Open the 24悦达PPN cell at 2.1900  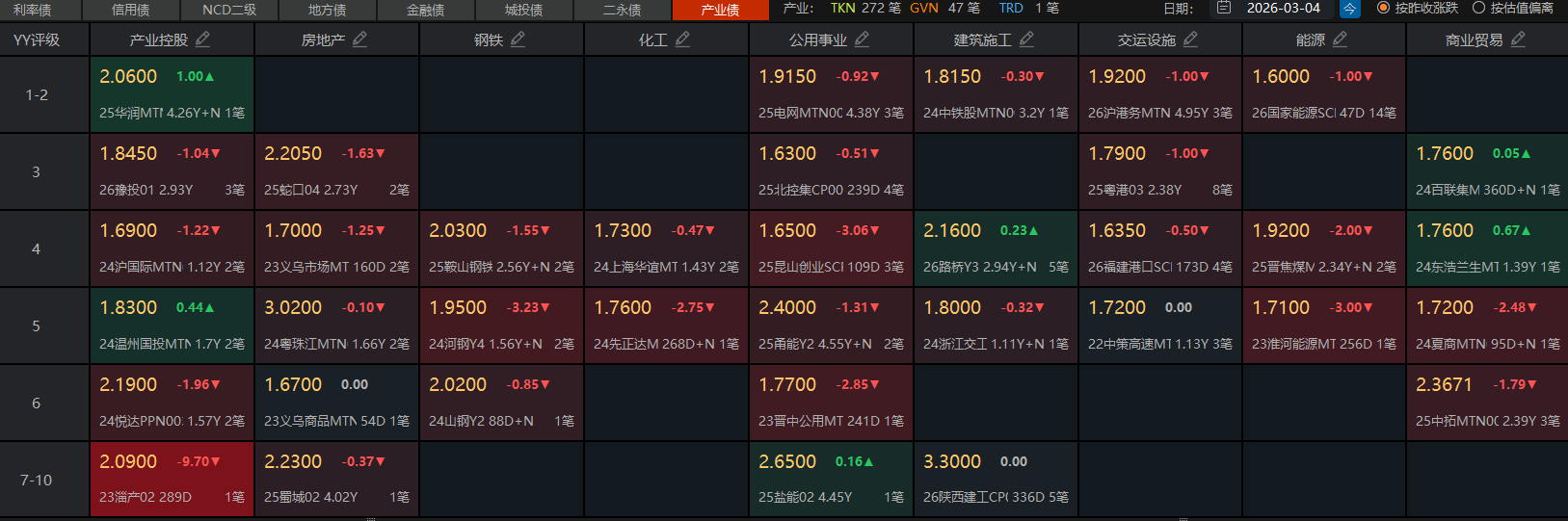tap(172, 403)
